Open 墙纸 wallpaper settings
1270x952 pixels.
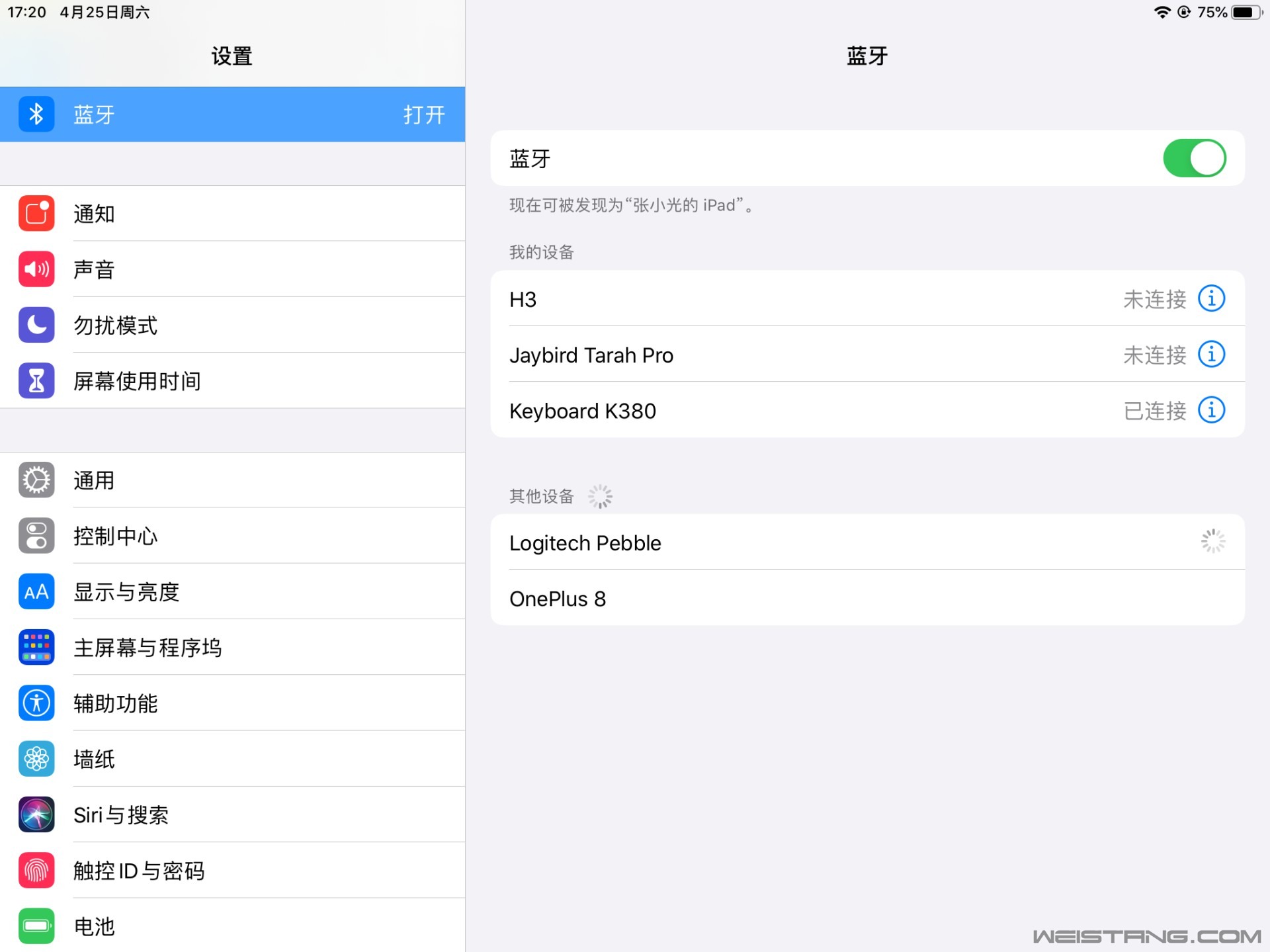coord(232,759)
